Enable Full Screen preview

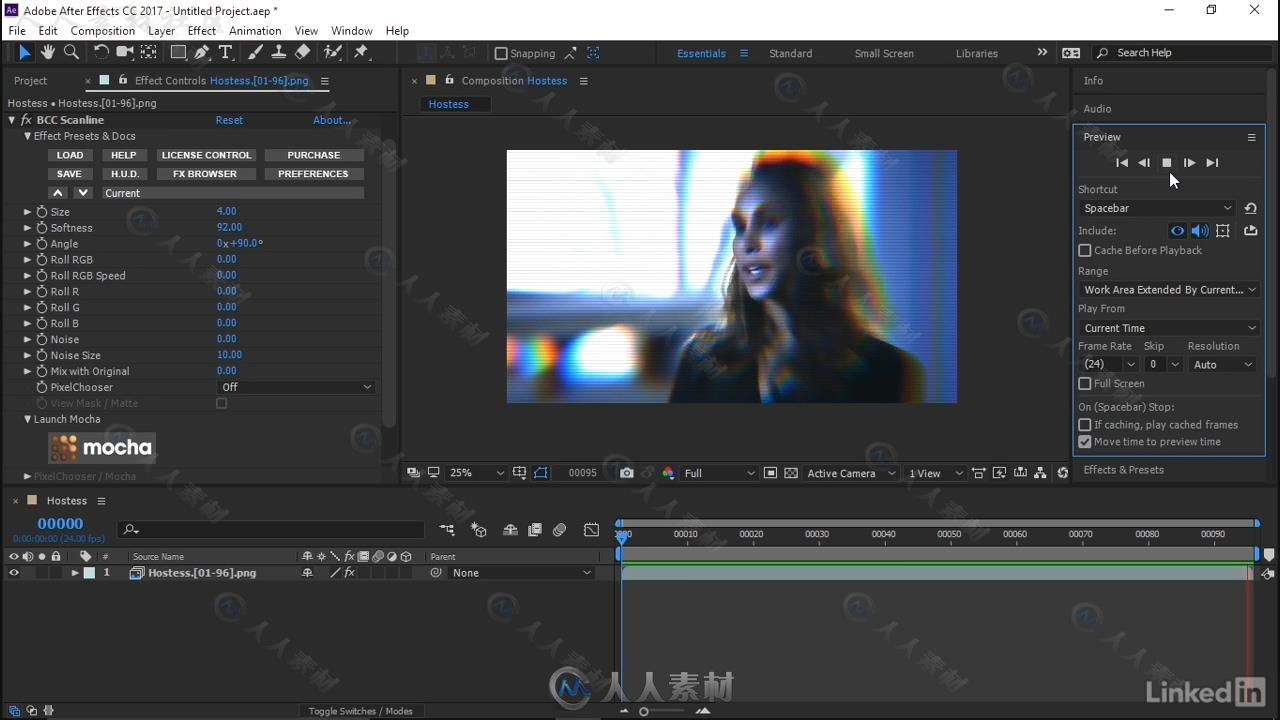click(x=1085, y=383)
